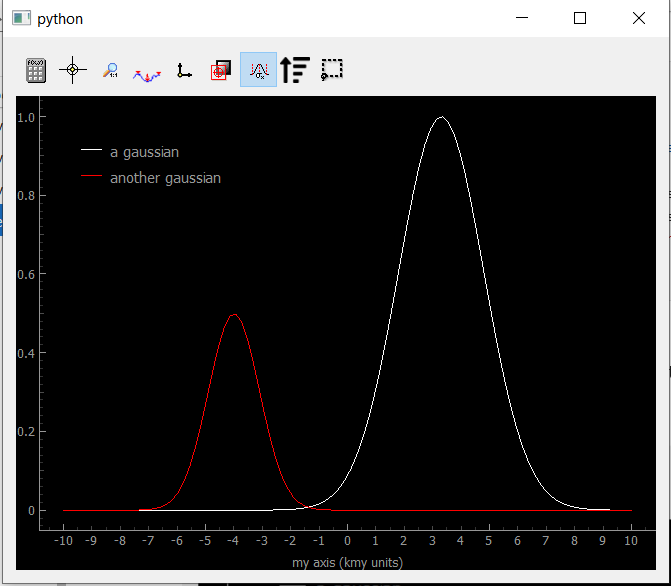Click the red line sample in legend
The height and width of the screenshot is (586, 671).
coord(91,176)
